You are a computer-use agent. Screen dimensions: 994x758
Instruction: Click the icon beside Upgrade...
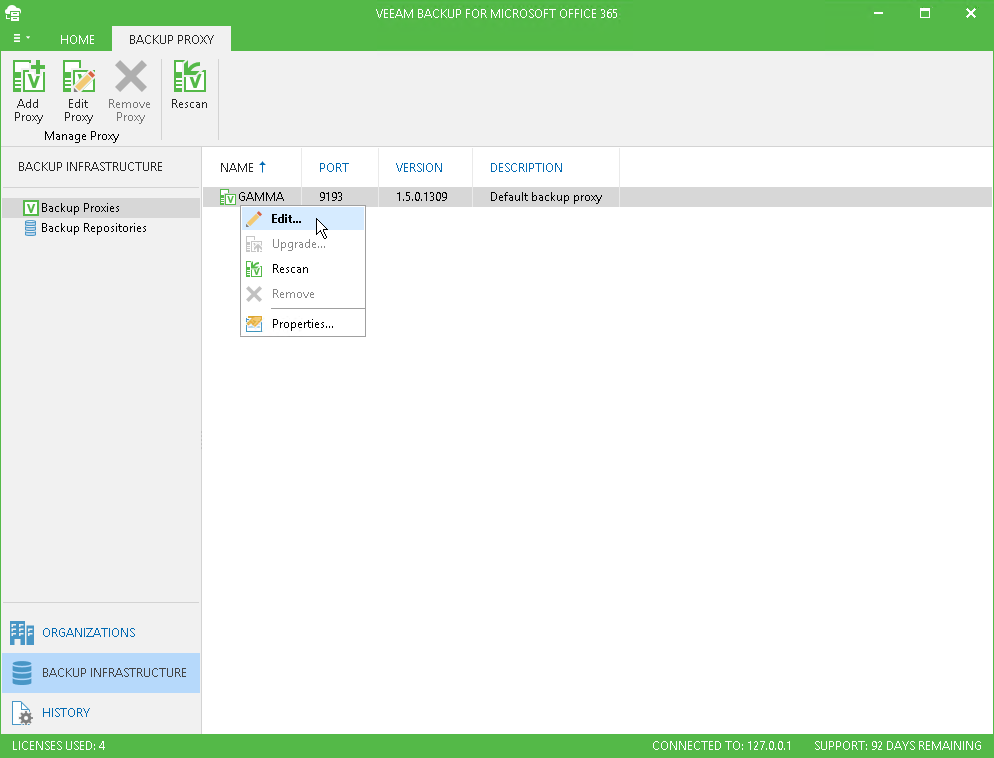(254, 244)
